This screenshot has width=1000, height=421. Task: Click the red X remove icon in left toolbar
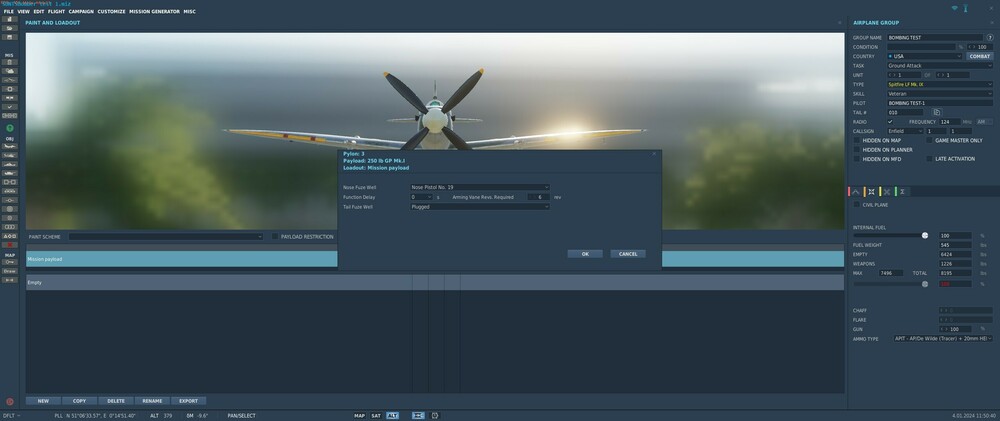10,245
